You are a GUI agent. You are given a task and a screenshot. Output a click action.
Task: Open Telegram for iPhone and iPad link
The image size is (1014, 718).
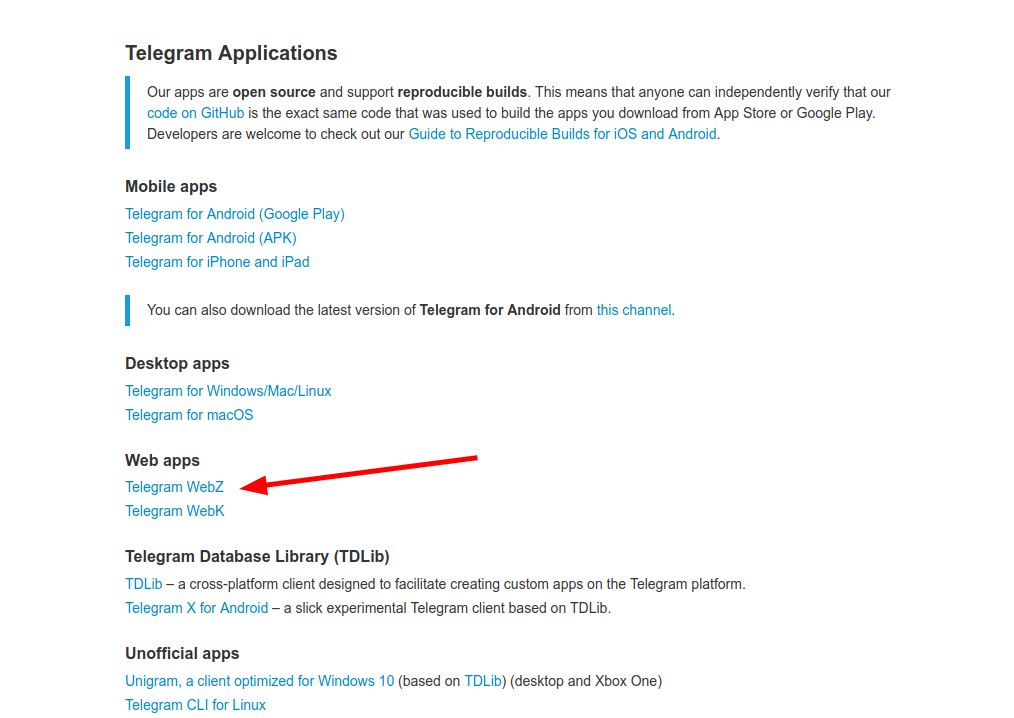[x=217, y=262]
